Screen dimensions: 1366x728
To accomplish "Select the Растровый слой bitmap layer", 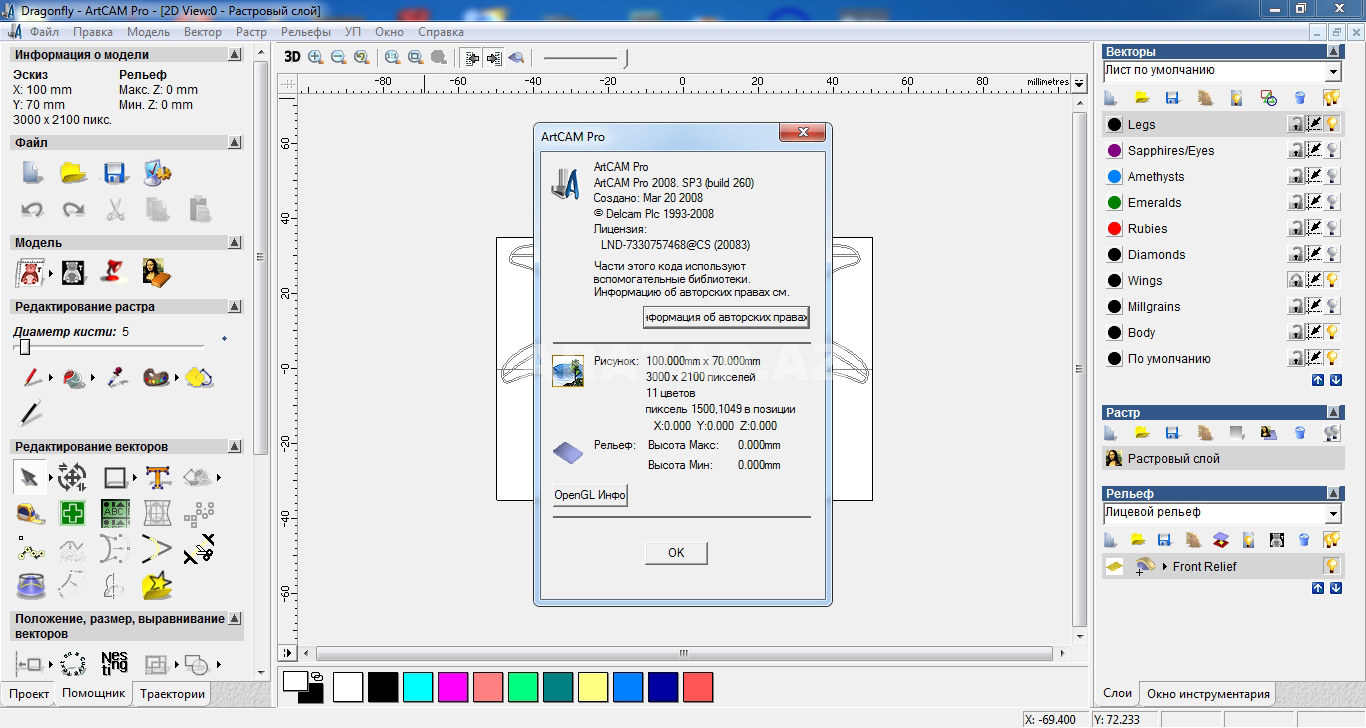I will [x=1222, y=459].
